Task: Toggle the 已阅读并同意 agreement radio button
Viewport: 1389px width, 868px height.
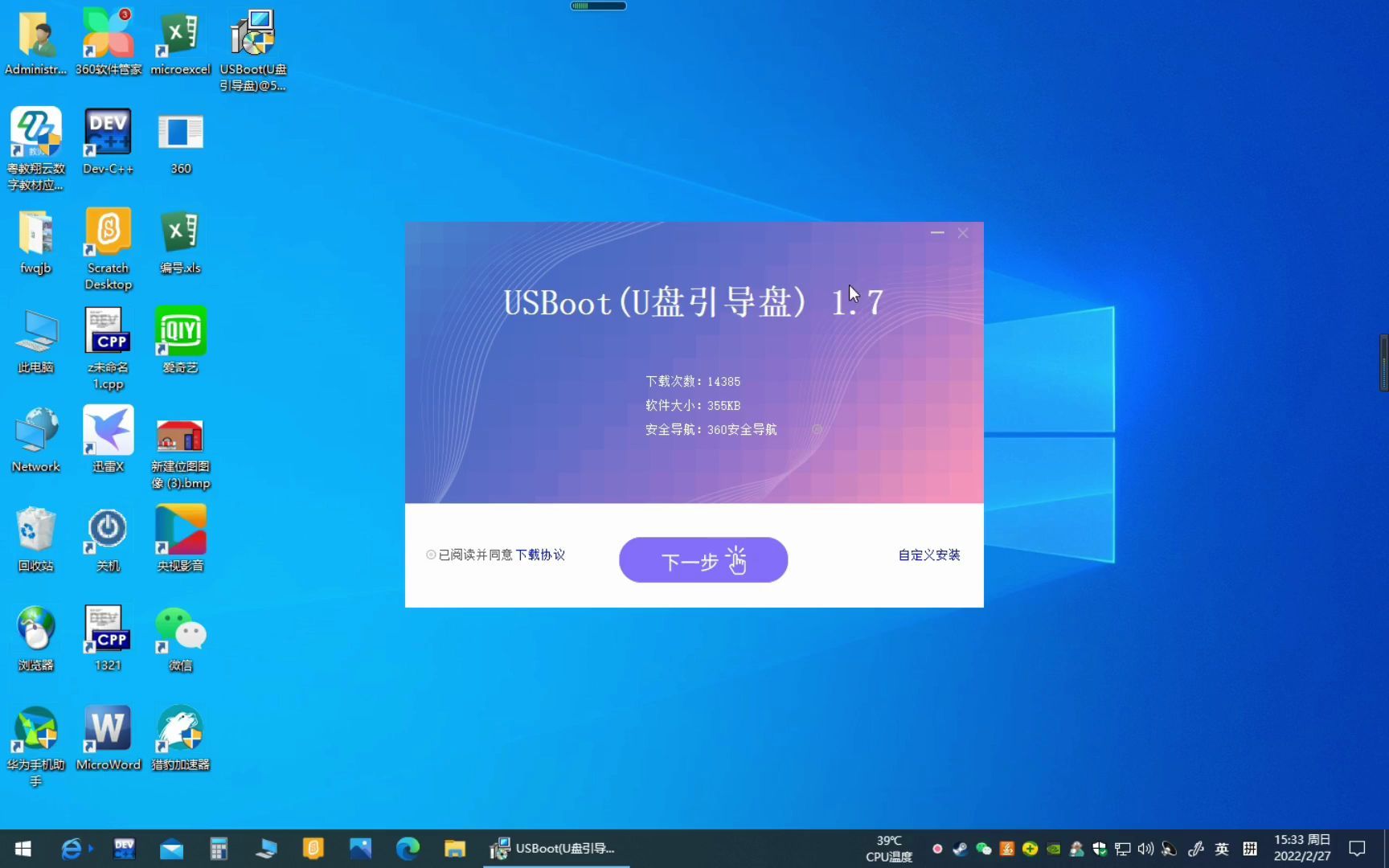Action: coord(432,555)
